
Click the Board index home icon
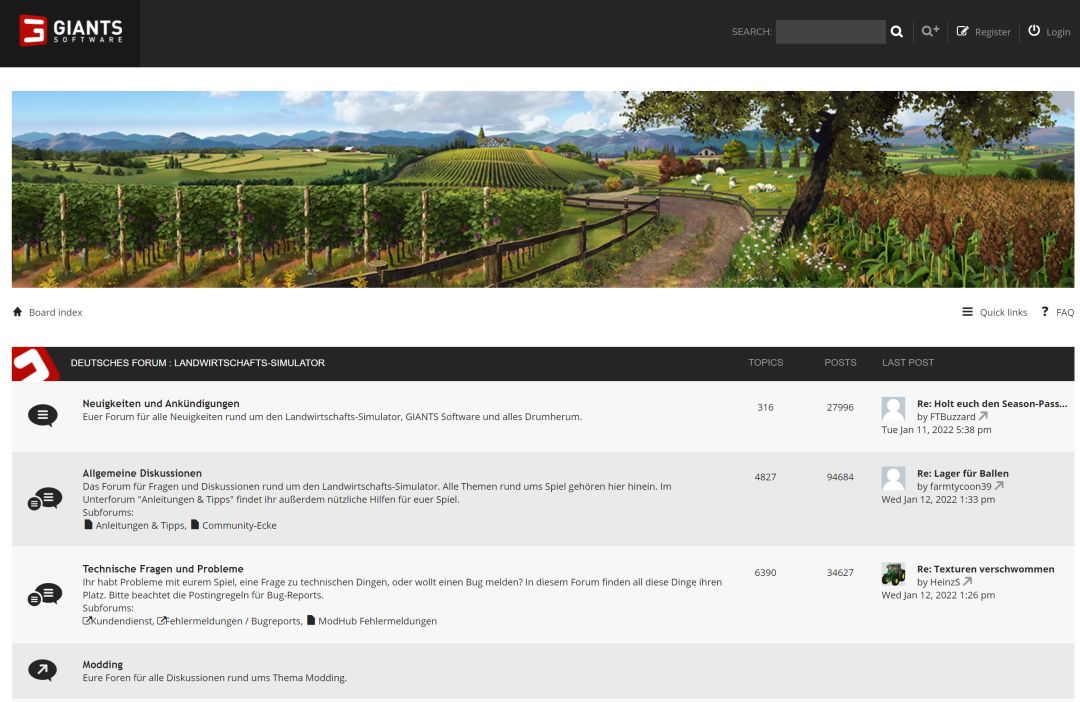[x=17, y=312]
